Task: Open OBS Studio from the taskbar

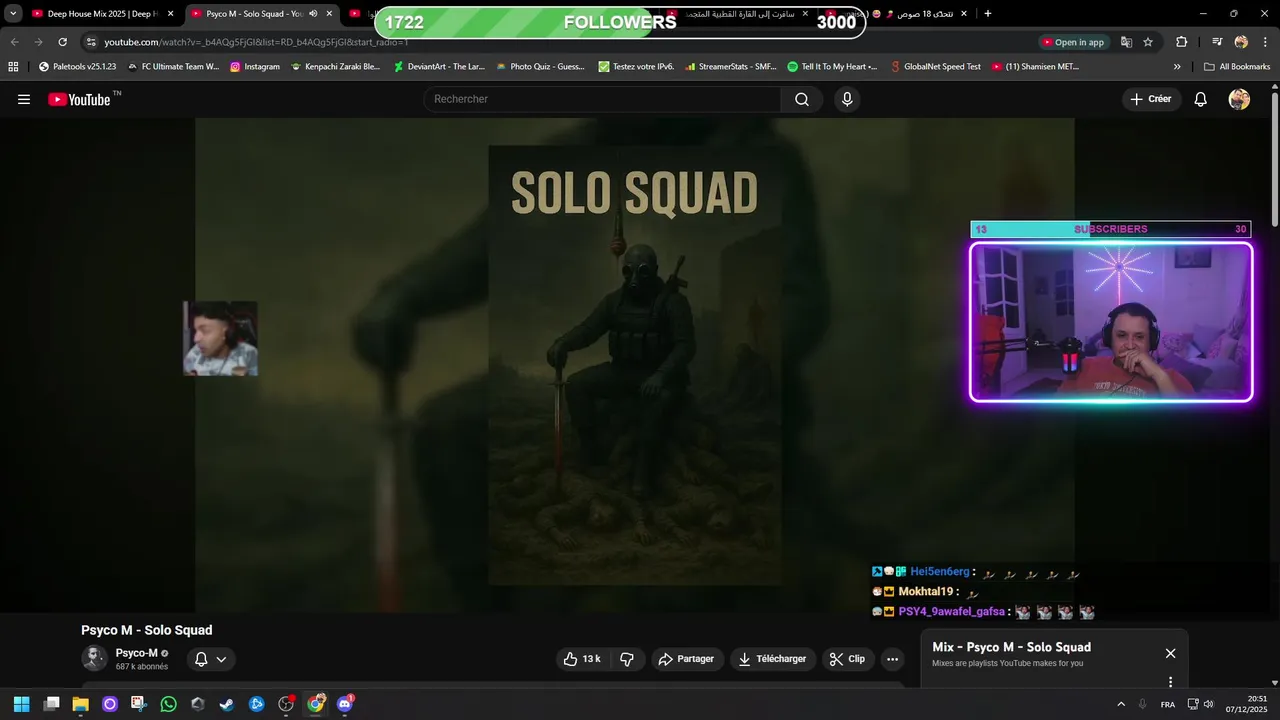Action: pos(286,704)
